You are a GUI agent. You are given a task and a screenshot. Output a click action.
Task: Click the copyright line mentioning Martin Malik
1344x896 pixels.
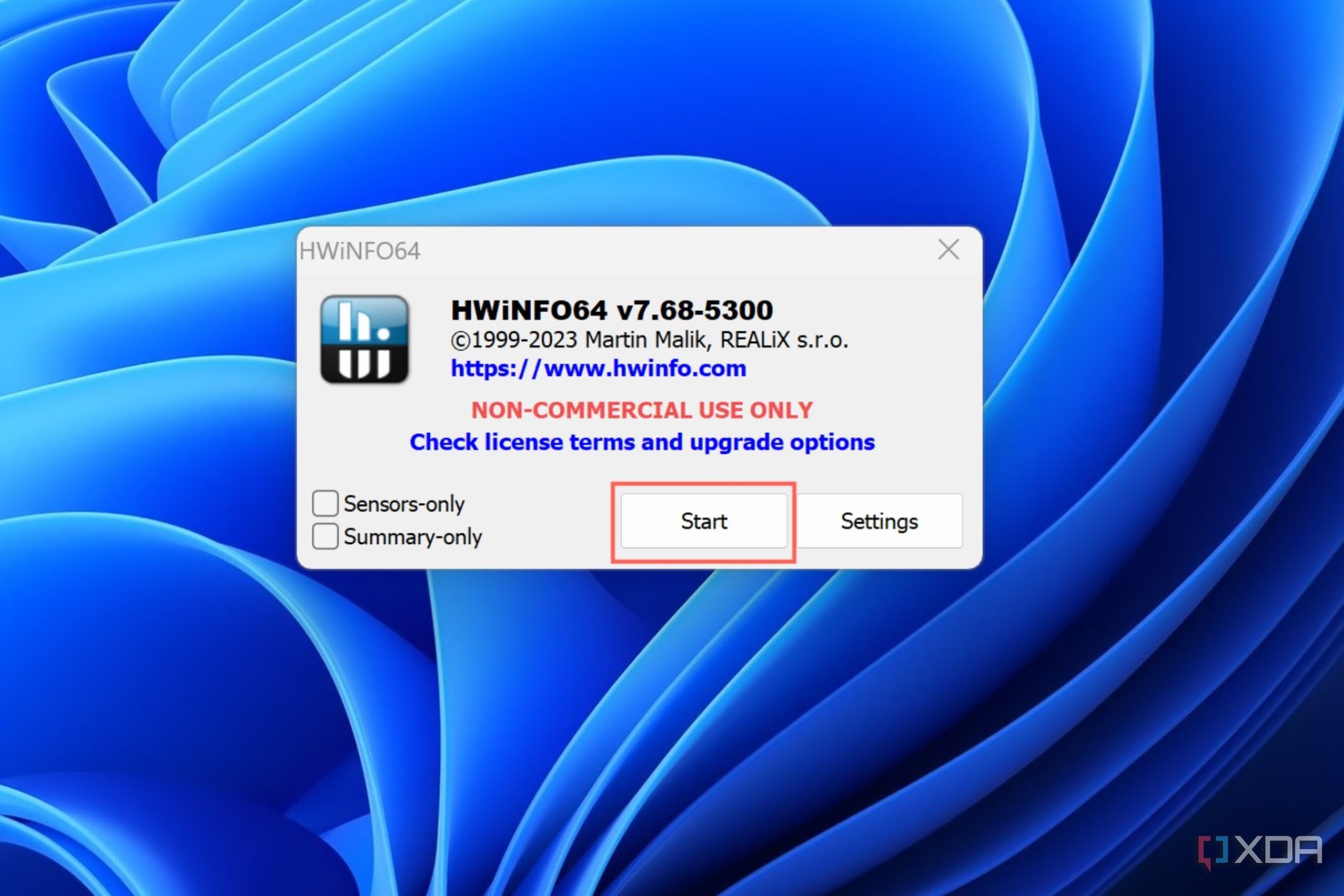click(650, 340)
